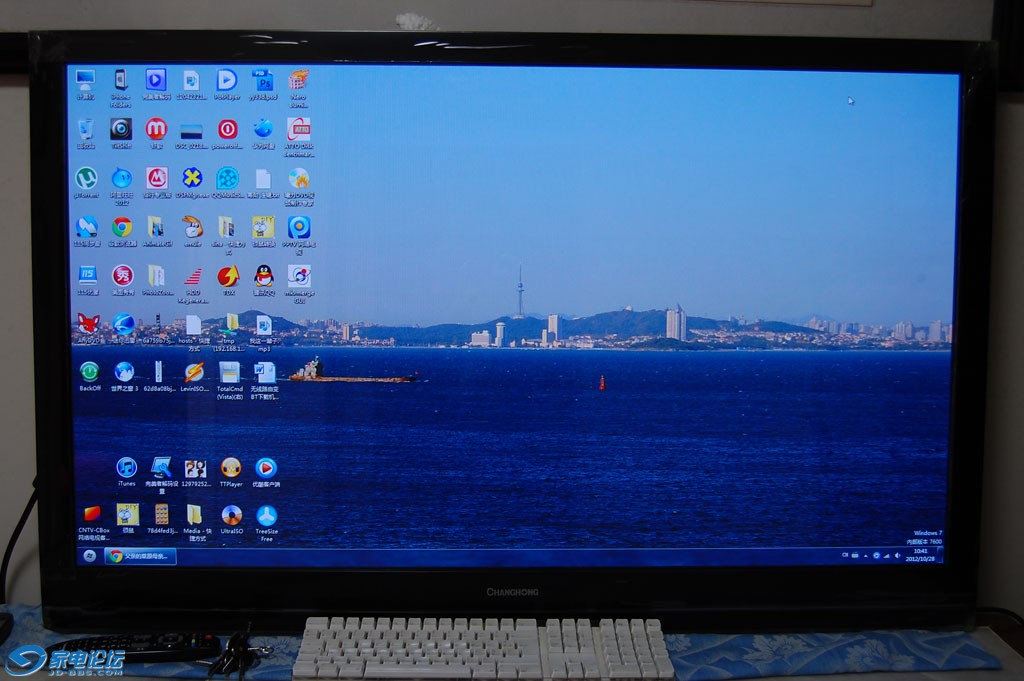Open UltraISO from the desktop
Screen dimensions: 1024x681
[x=231, y=516]
